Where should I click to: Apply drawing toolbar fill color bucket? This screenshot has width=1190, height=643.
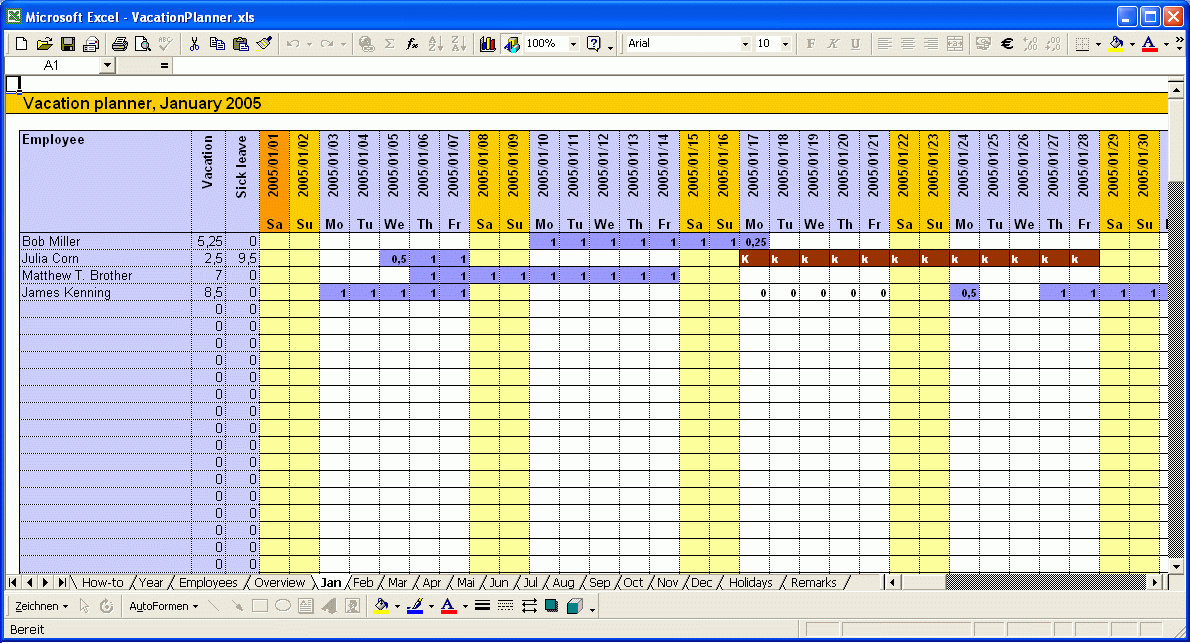click(x=381, y=606)
